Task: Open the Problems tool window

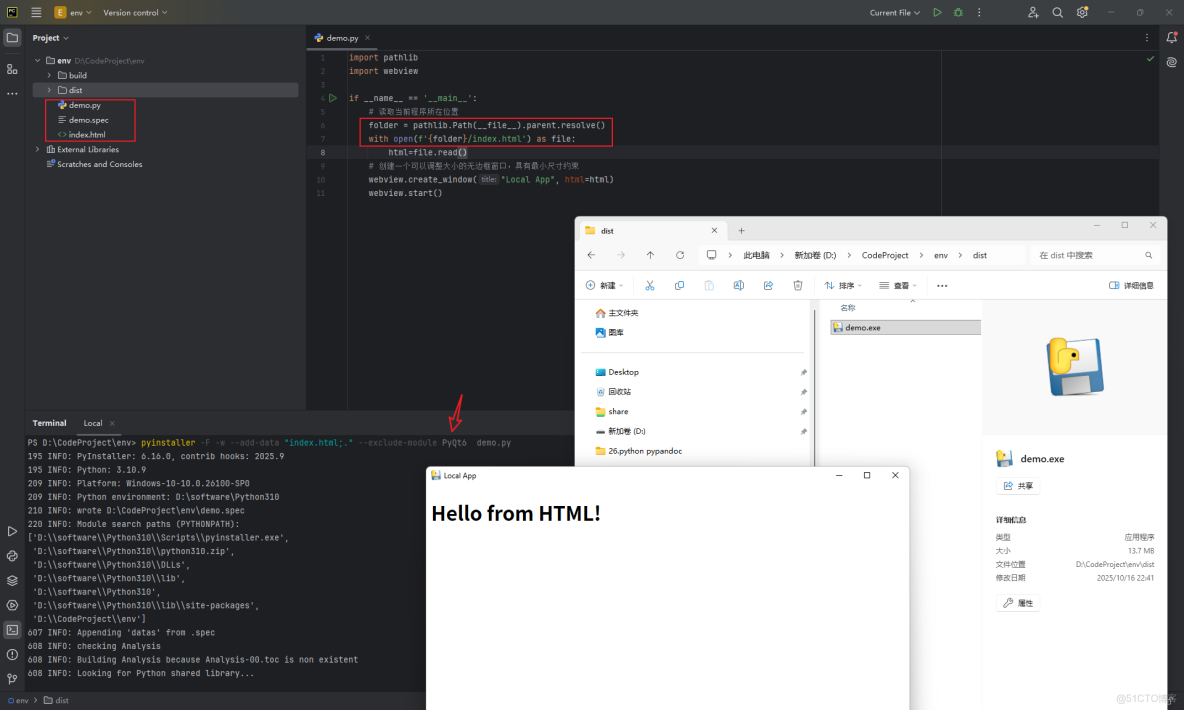Action: click(x=12, y=655)
